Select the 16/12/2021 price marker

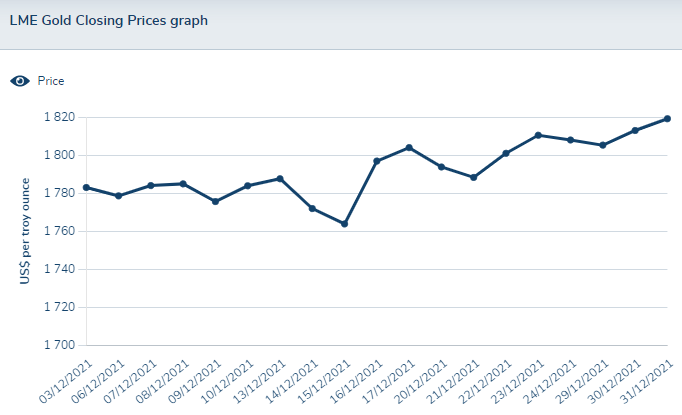coord(377,161)
